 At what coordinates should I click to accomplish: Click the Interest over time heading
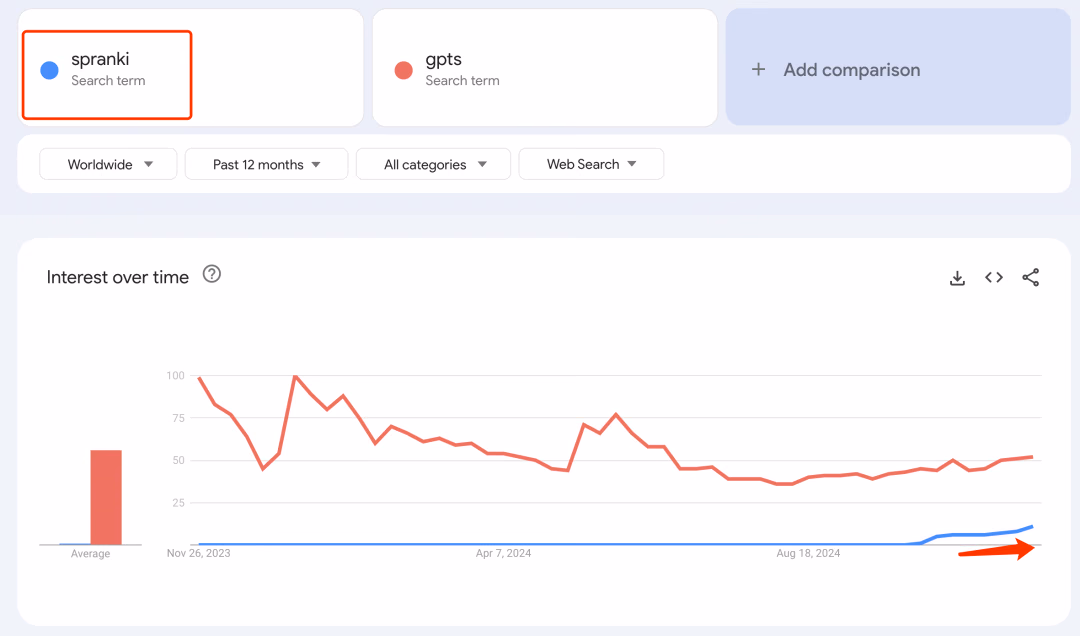tap(118, 277)
